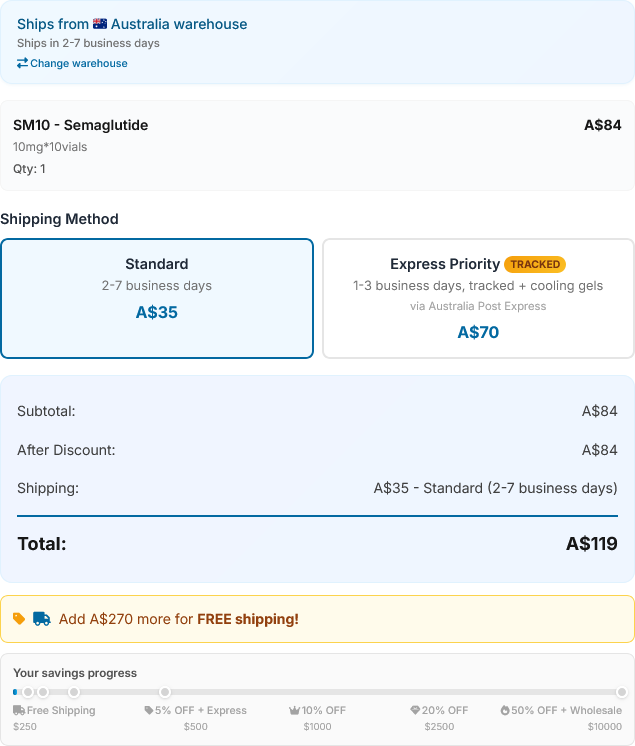Click the 'Shipping Method' heading
The image size is (635, 746).
click(59, 219)
